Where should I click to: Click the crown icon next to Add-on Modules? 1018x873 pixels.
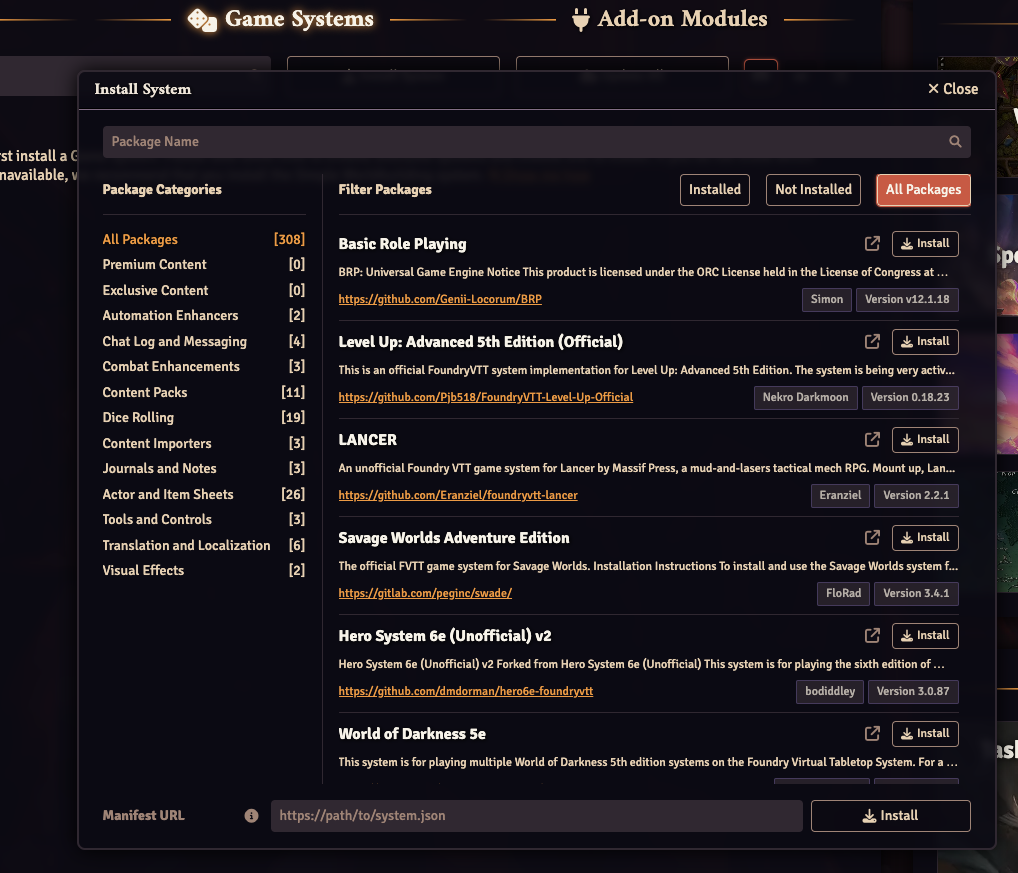581,18
